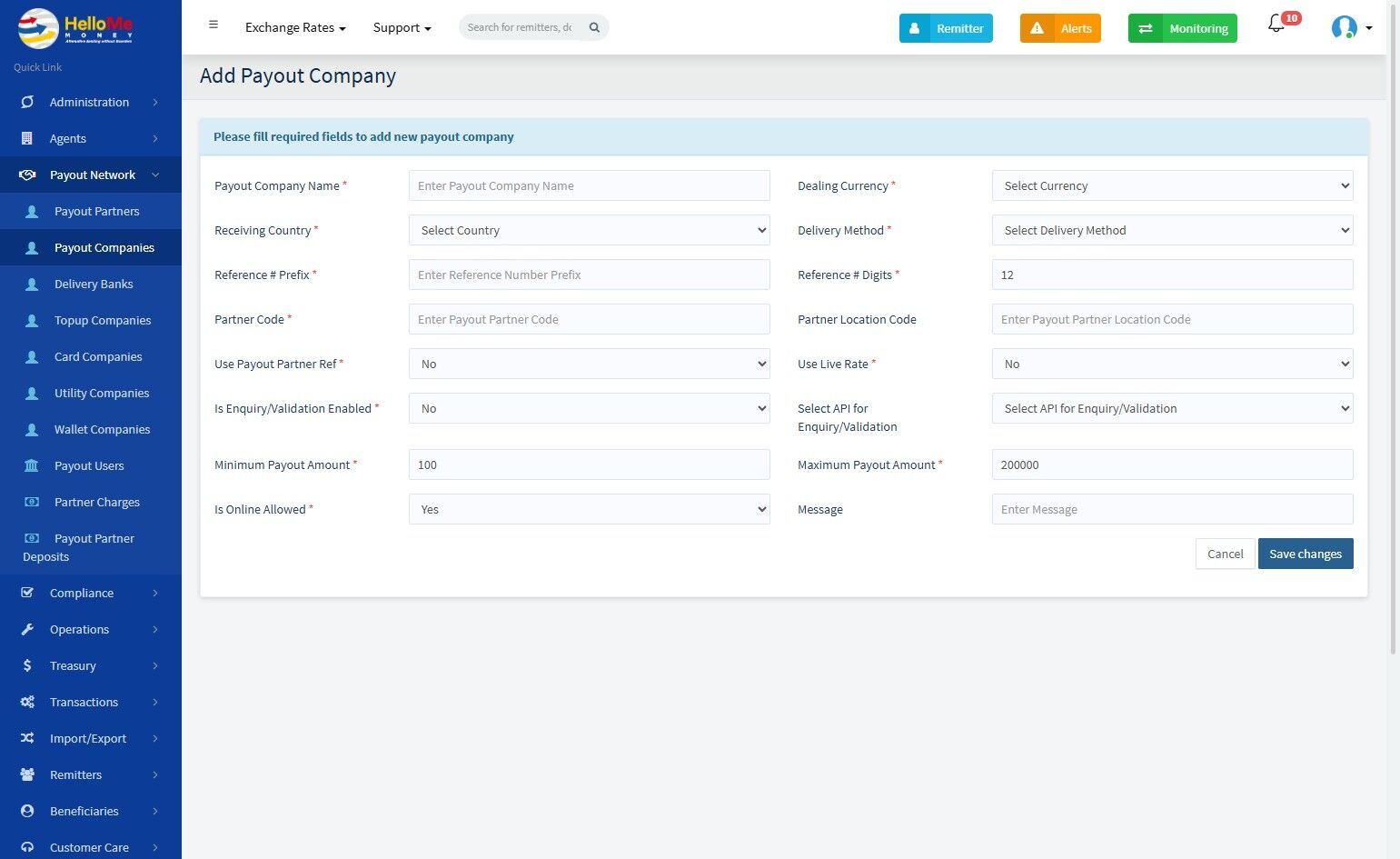Open the Delivery Method dropdown

(x=1172, y=230)
